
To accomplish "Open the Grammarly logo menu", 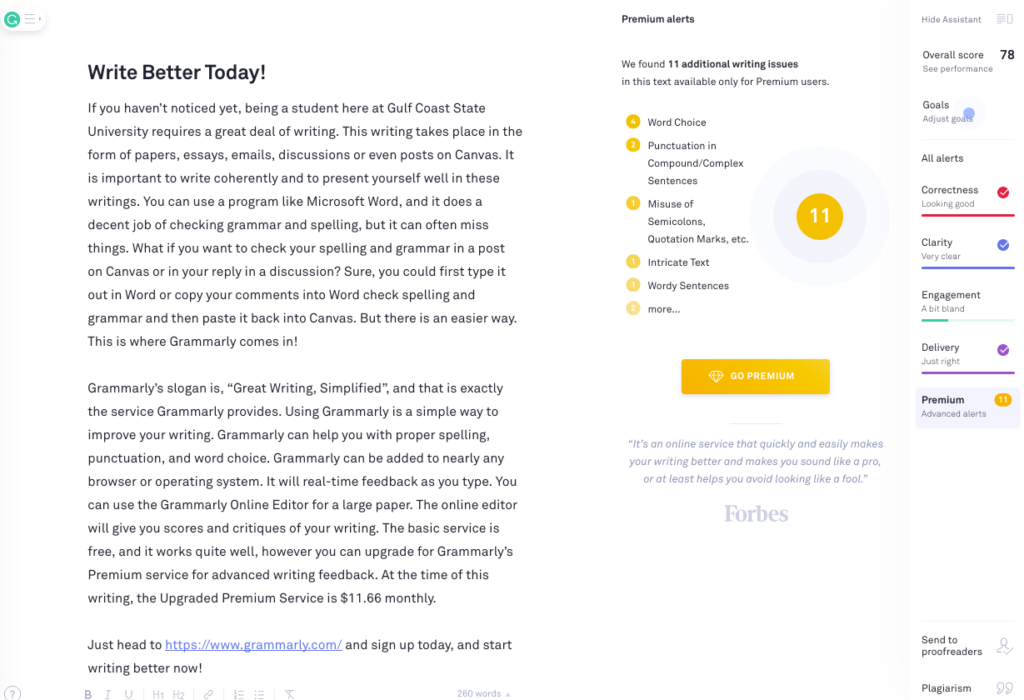I will (12, 20).
